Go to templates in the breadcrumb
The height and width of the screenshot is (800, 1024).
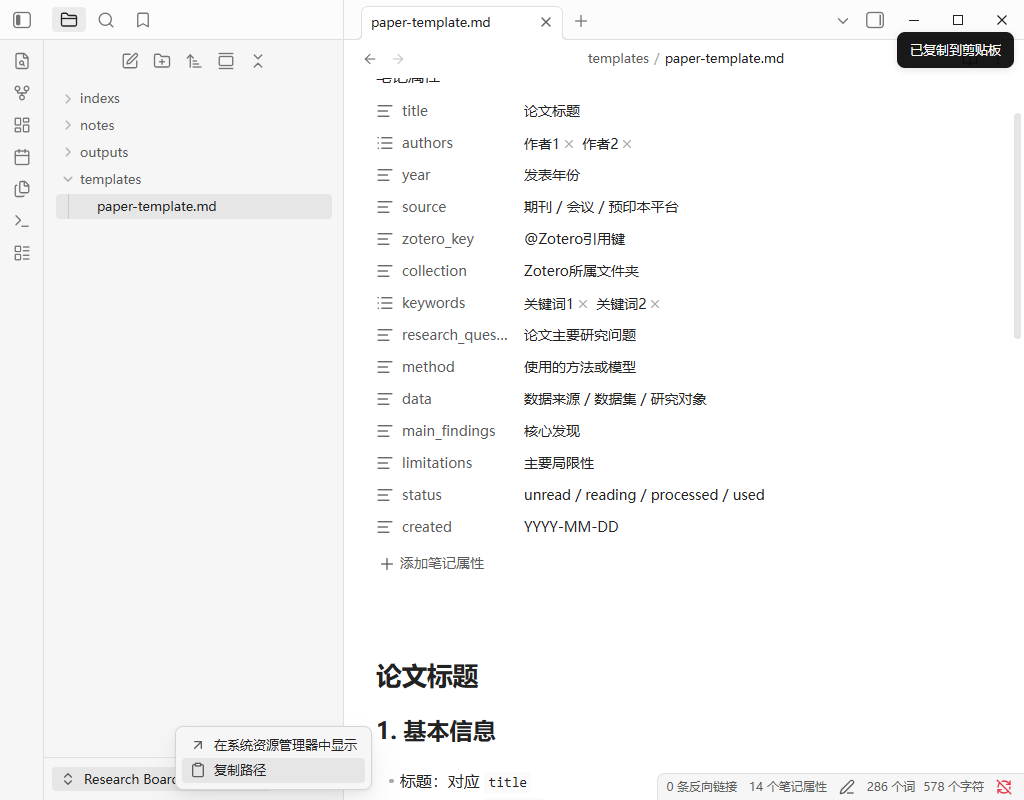(618, 59)
